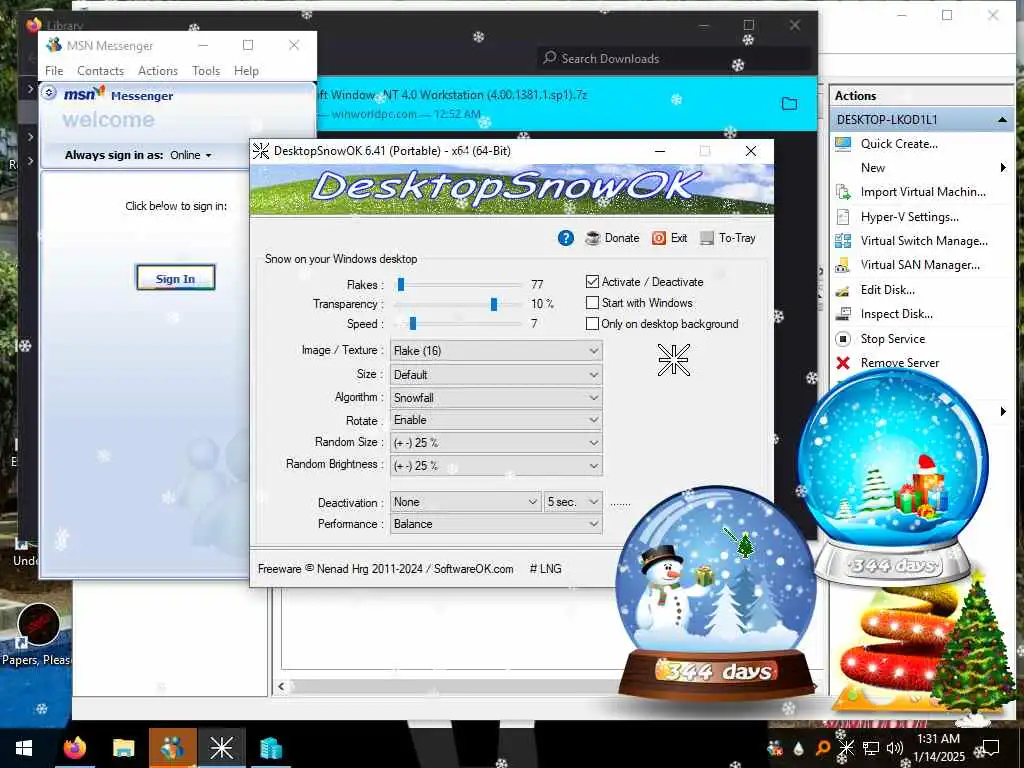Click Quick Create in Hyper-V Actions
This screenshot has width=1024, height=768.
click(x=899, y=144)
